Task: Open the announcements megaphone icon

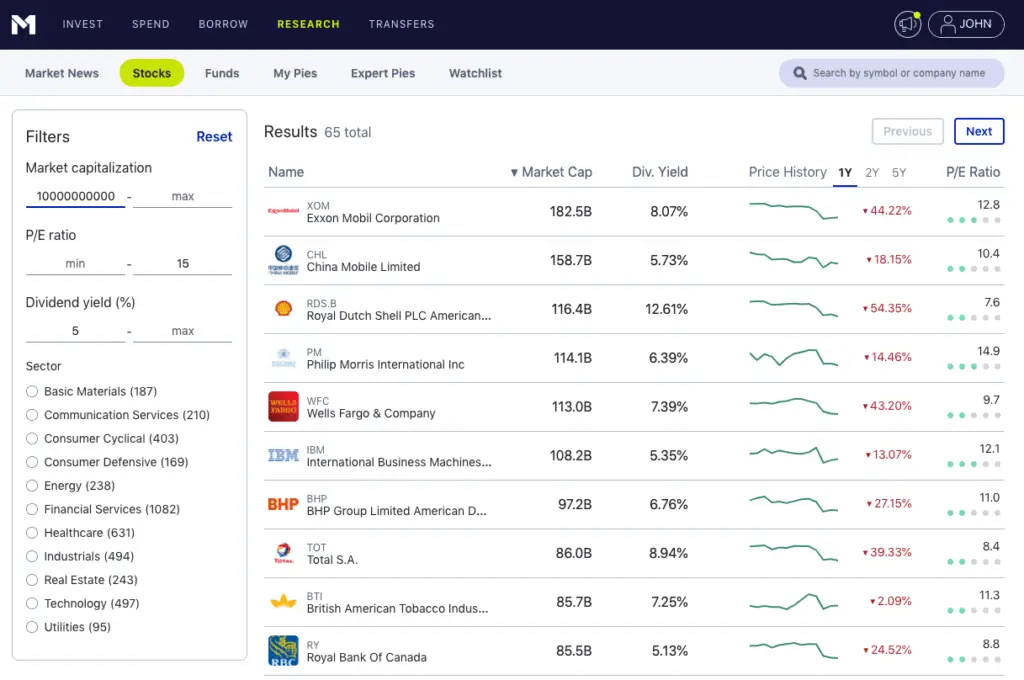Action: [907, 24]
